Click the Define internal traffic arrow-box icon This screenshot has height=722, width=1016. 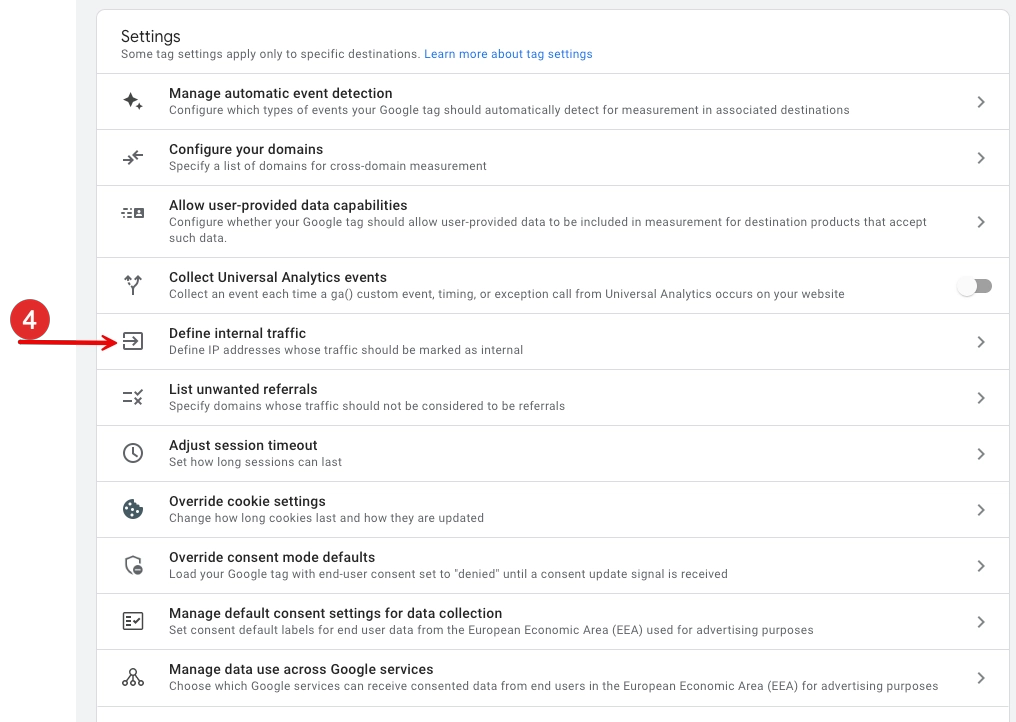(x=133, y=341)
